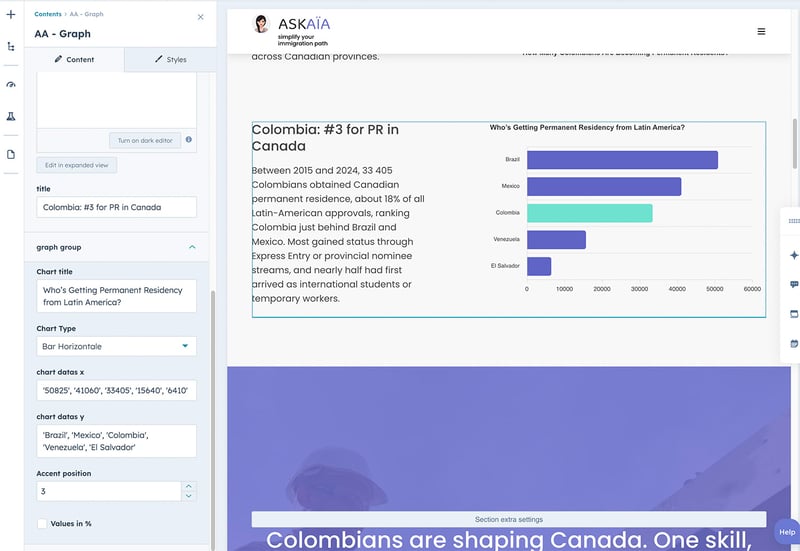Viewport: 800px width, 551px height.
Task: Click the dark editor info icon
Action: tap(189, 139)
